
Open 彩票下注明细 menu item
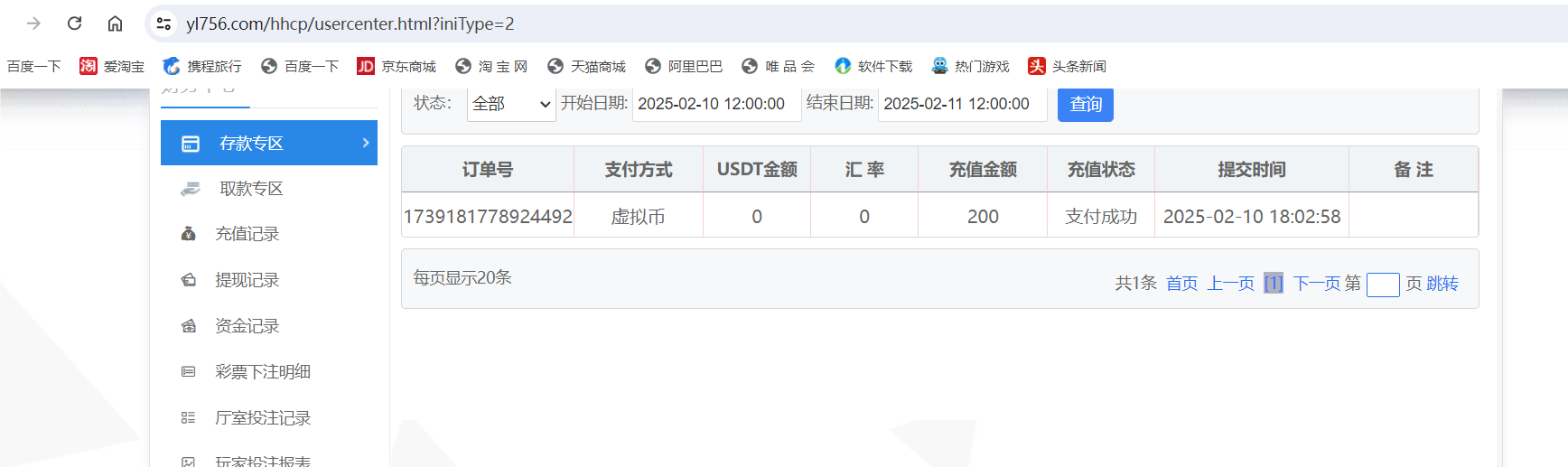click(x=269, y=371)
